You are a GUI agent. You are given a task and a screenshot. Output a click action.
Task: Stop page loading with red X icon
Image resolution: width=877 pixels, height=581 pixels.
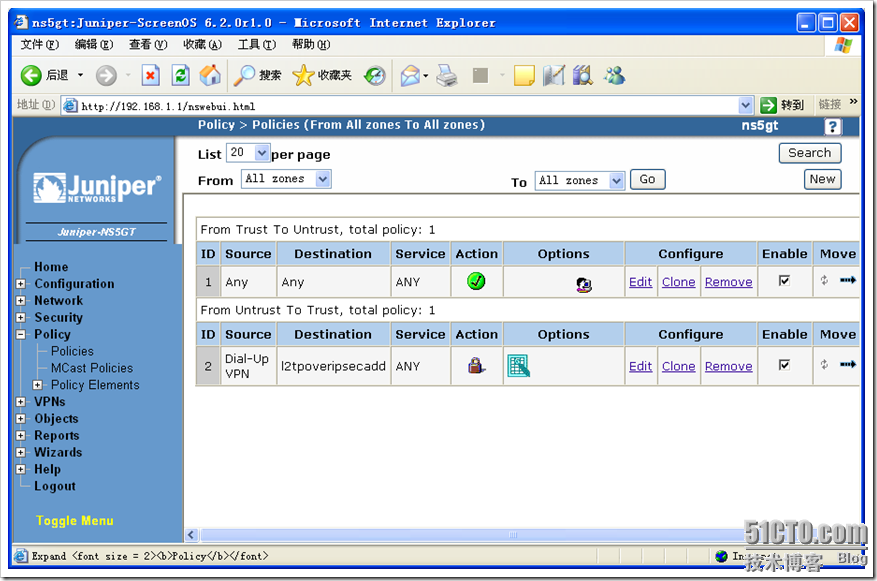tap(150, 75)
